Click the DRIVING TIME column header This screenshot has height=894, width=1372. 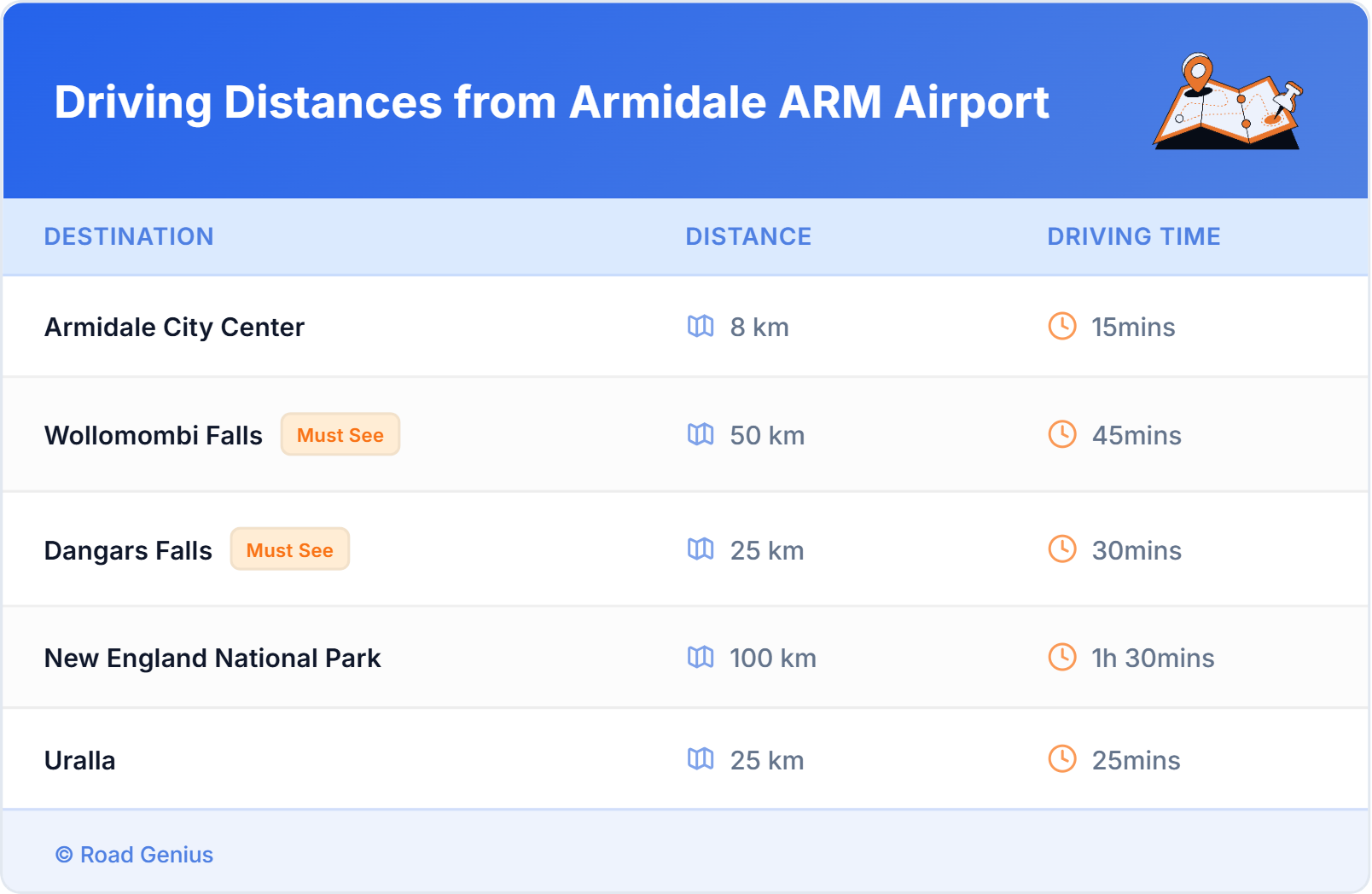(x=1134, y=236)
